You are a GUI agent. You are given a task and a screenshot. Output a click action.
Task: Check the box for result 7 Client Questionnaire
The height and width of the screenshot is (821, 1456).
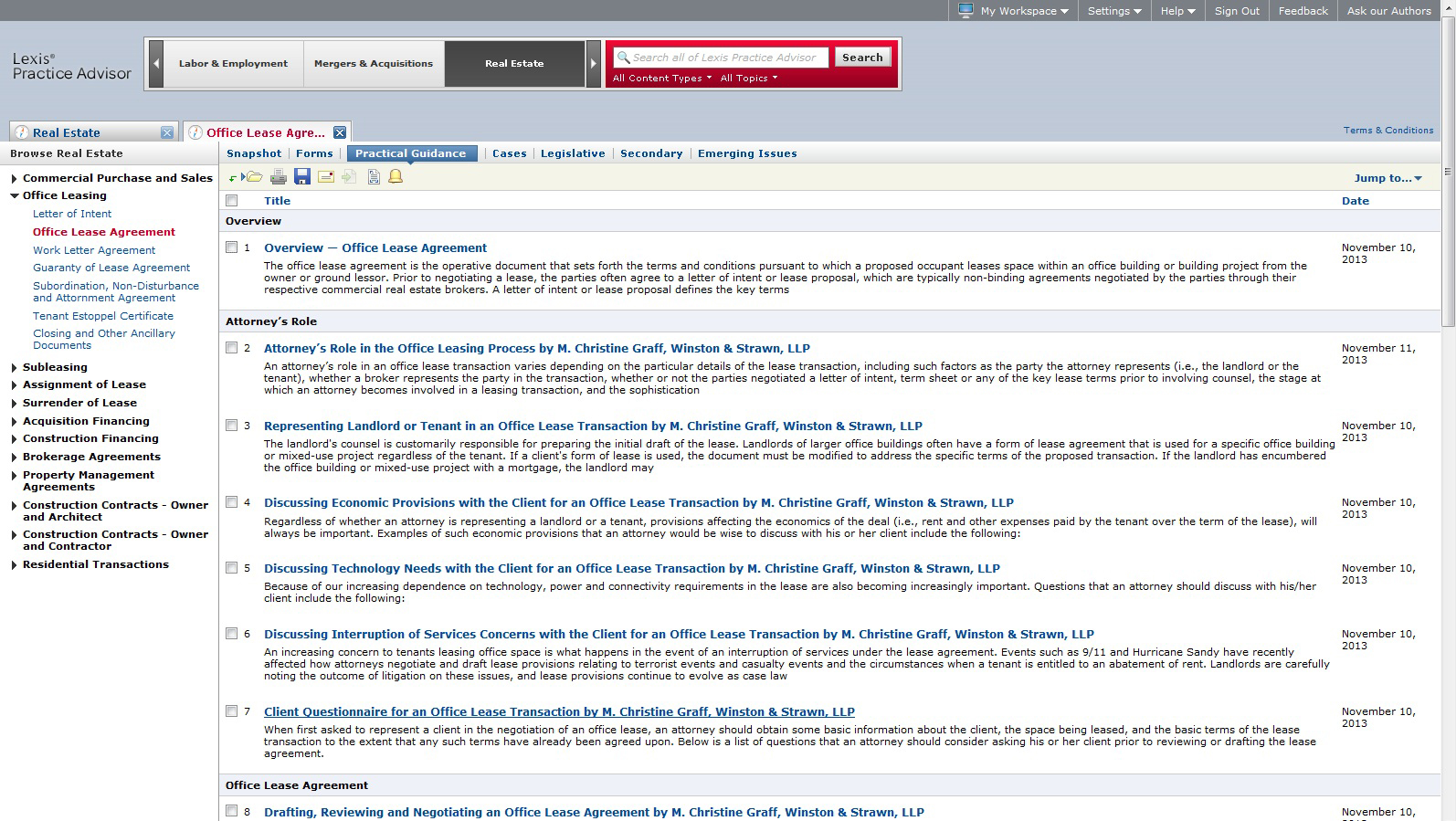point(232,711)
